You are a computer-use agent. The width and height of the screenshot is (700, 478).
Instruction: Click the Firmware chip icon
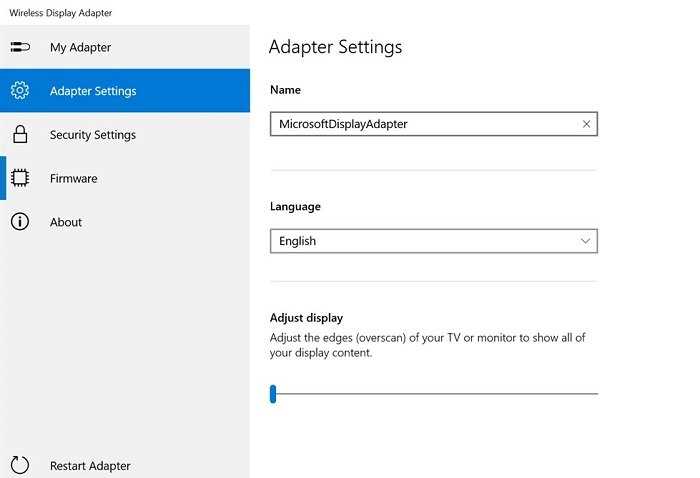[x=20, y=178]
